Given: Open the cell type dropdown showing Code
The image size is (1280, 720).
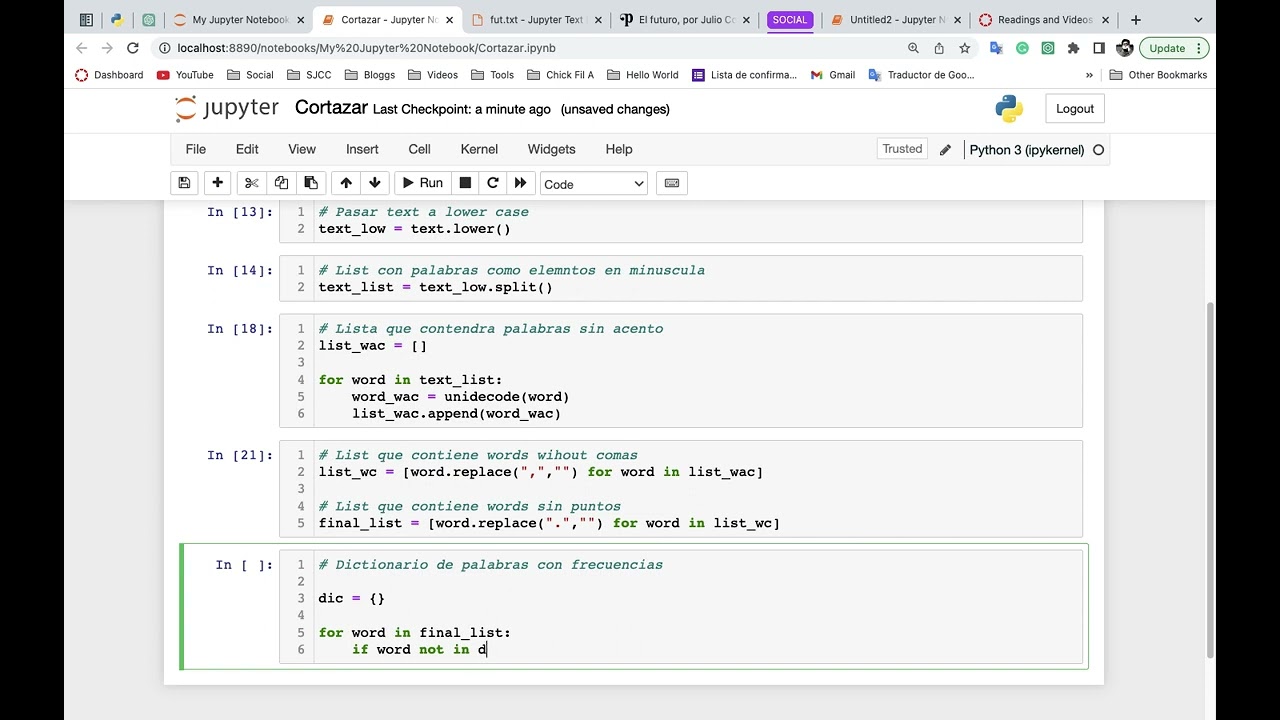Looking at the screenshot, I should tap(594, 184).
